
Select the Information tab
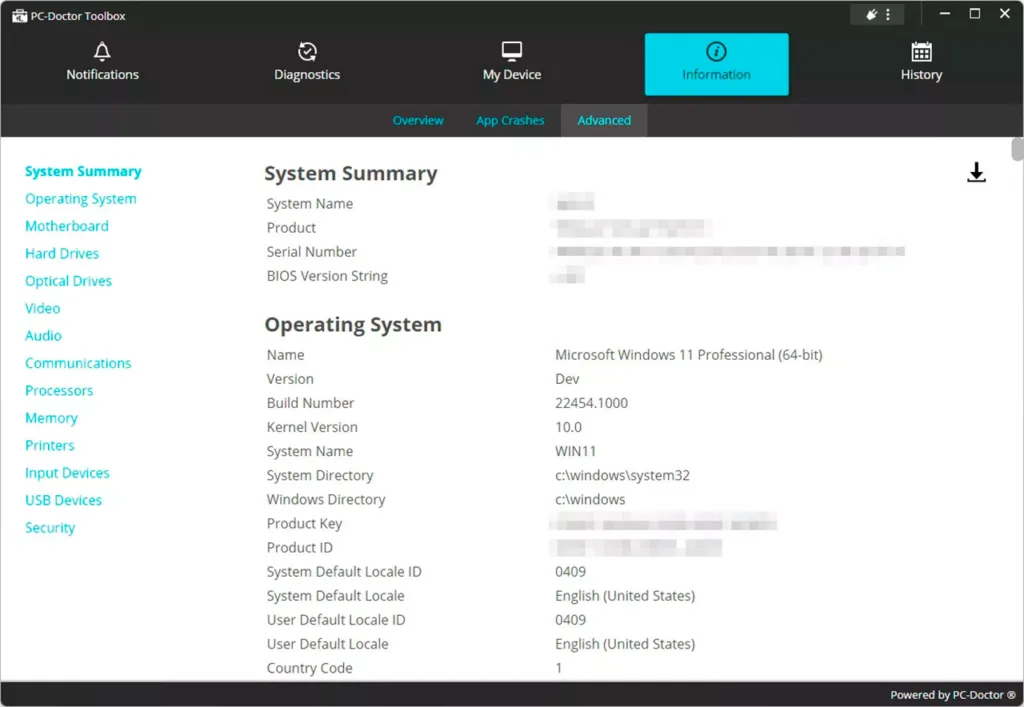coord(716,64)
